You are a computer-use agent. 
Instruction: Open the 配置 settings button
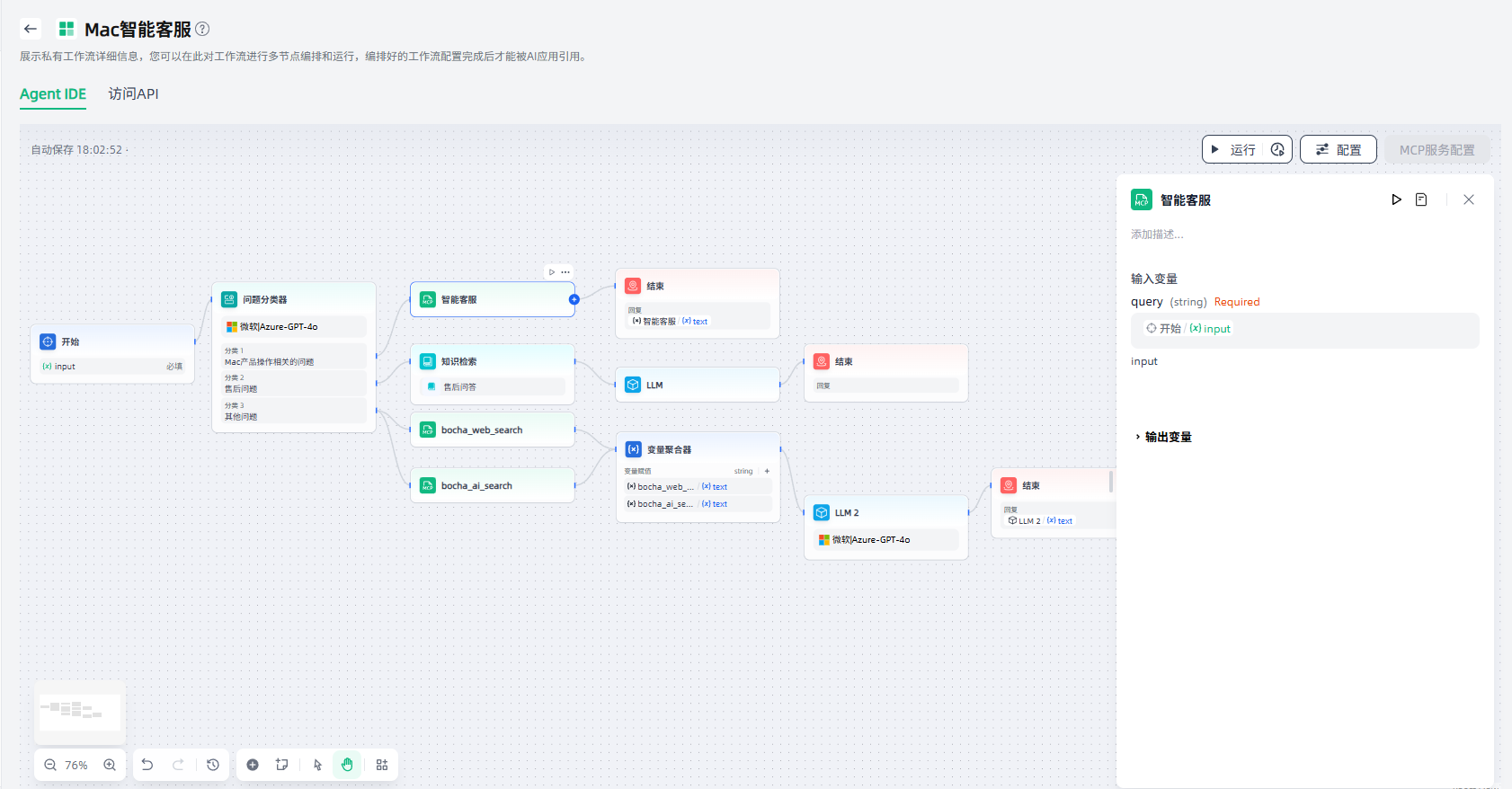tap(1338, 149)
